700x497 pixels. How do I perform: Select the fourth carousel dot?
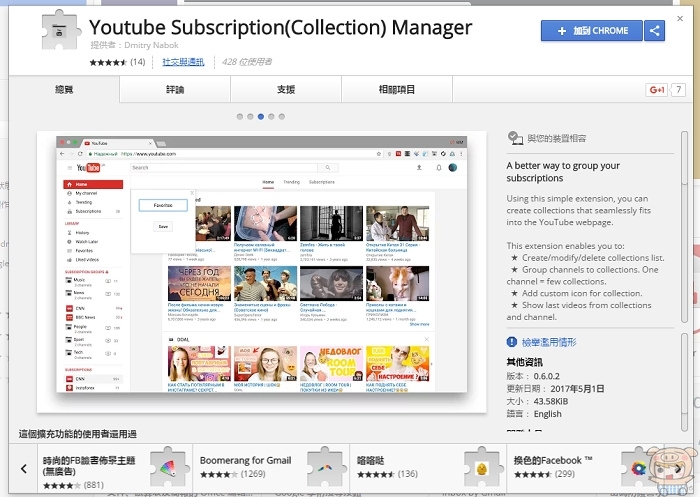271,116
